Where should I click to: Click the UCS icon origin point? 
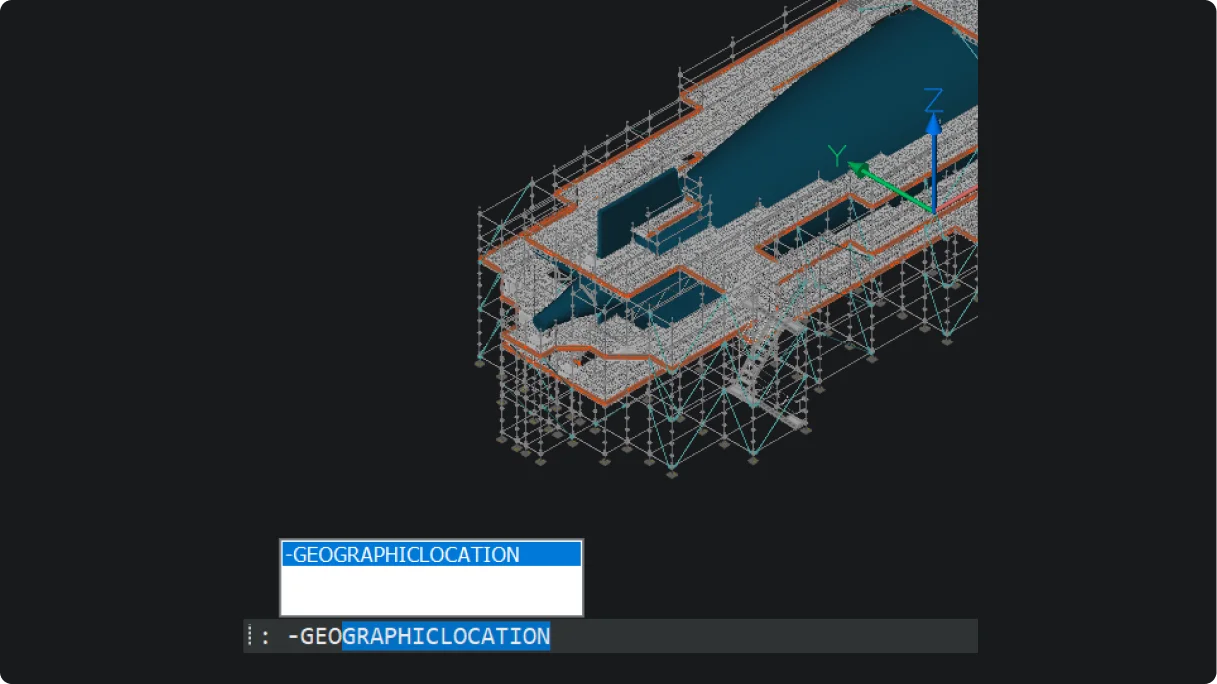pos(933,211)
